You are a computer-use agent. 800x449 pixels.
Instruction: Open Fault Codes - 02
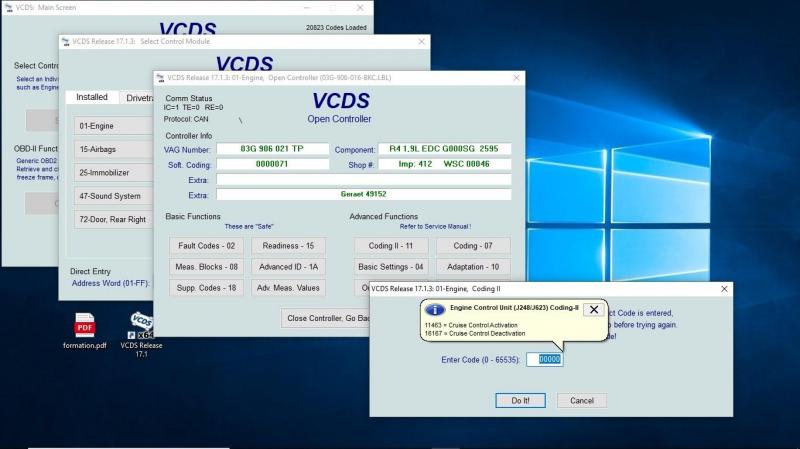click(x=206, y=246)
